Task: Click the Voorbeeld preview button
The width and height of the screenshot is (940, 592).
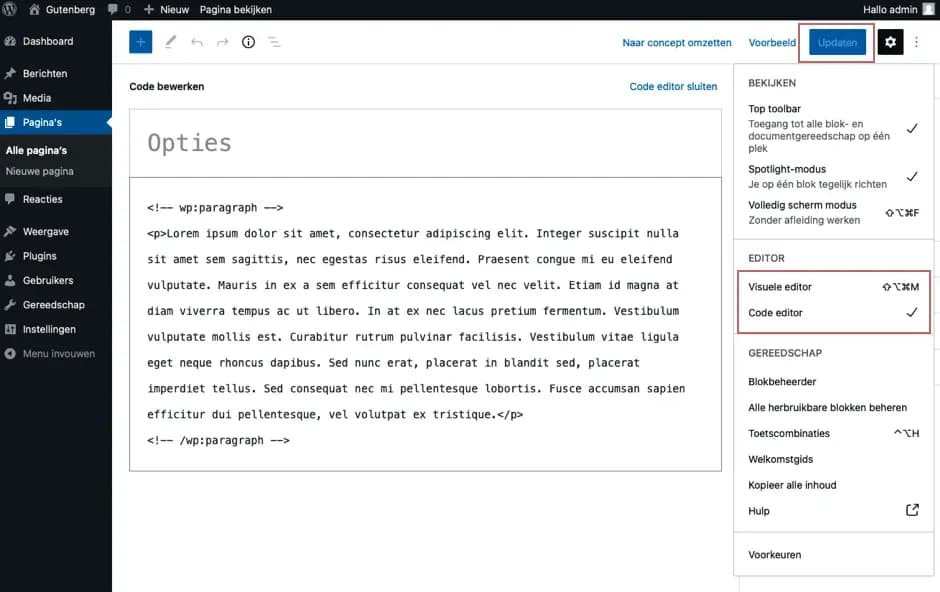Action: pyautogui.click(x=772, y=43)
